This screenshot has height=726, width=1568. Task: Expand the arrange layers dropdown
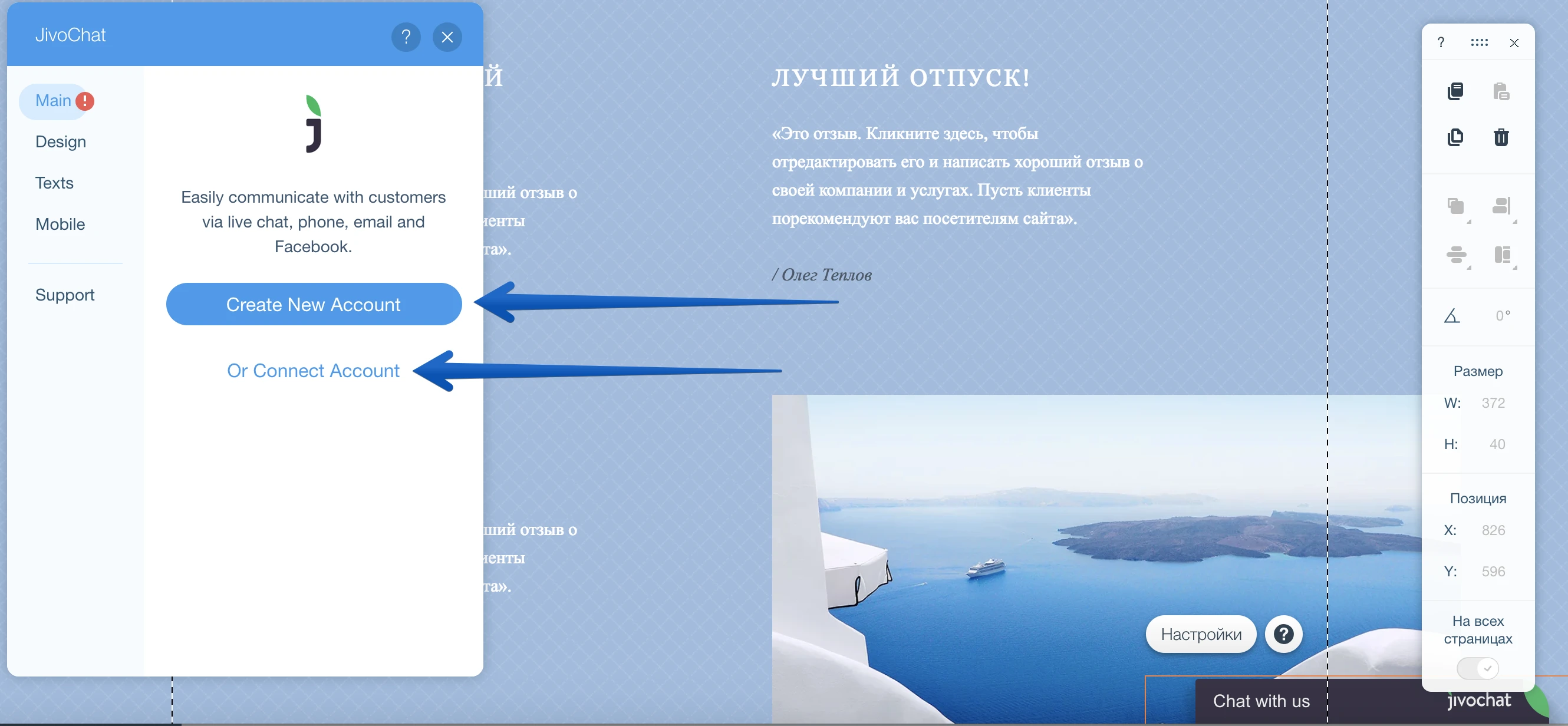(1457, 207)
